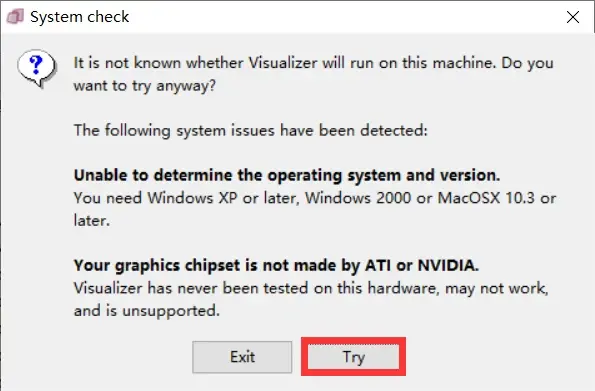Close the System check dialog
This screenshot has width=595, height=391.
tap(573, 17)
